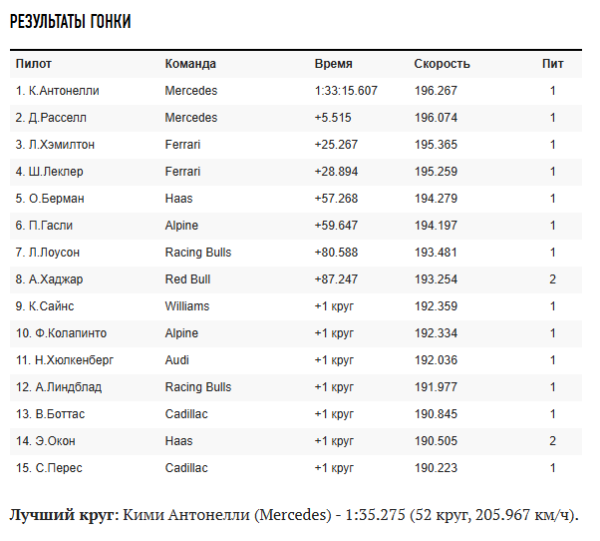This screenshot has height=541, width=600.
Task: Click Red Bull team of А.Хаджар
Action: [x=188, y=280]
